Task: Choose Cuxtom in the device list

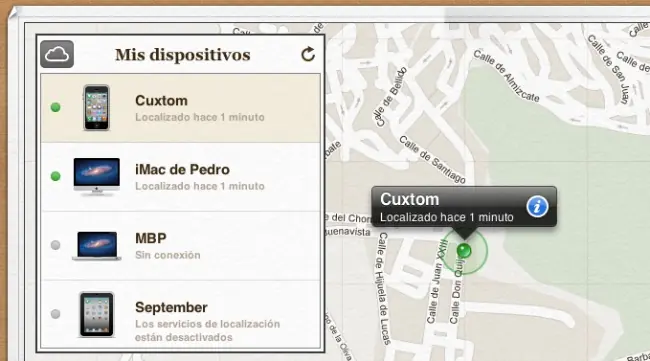Action: (x=181, y=108)
